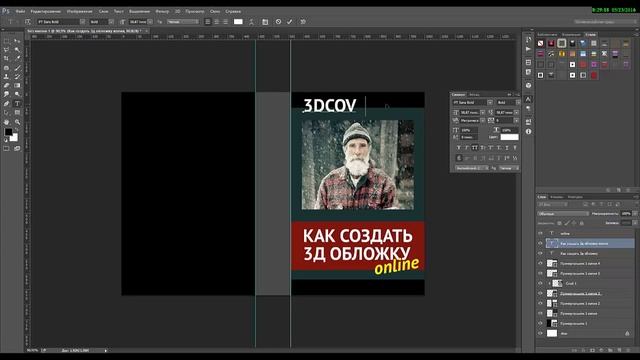Open anti-aliasing dropdown in options bar
640x360 pixels.
[183, 22]
